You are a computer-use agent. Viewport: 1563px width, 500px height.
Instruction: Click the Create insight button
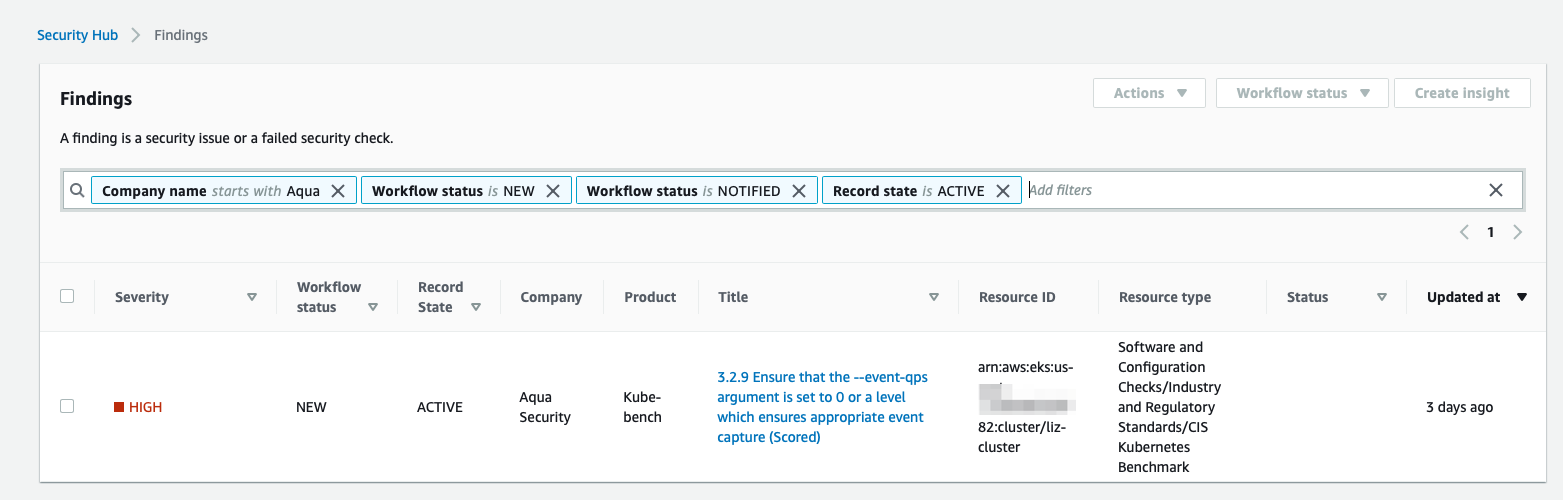(x=1462, y=93)
